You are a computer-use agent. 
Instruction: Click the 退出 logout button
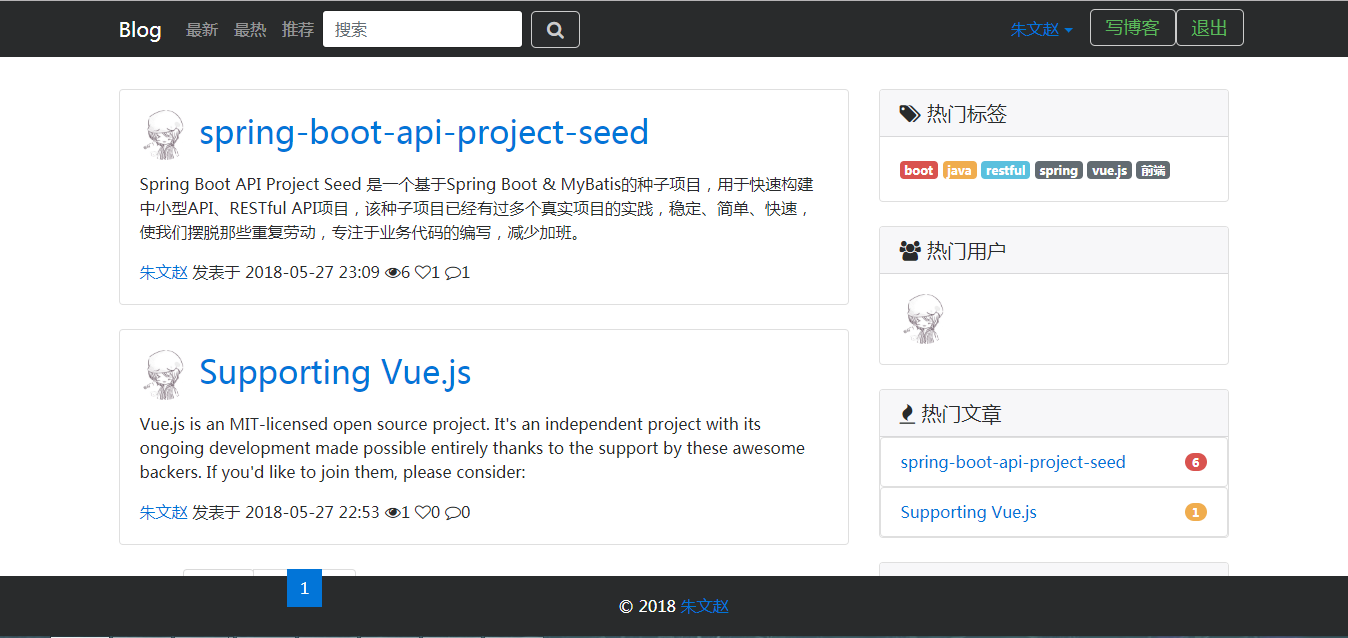pyautogui.click(x=1209, y=28)
